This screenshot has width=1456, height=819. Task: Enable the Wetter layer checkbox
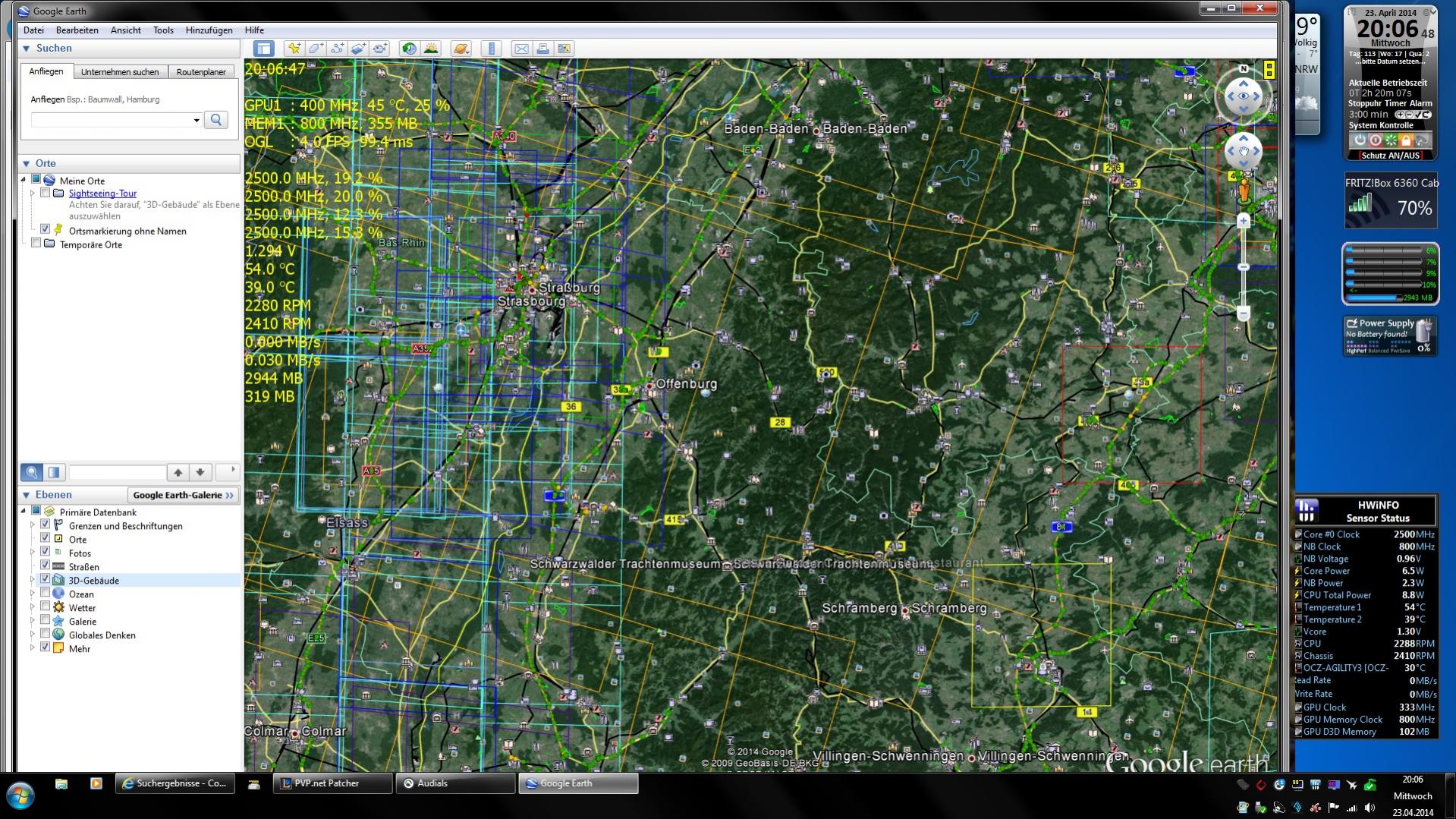click(45, 607)
